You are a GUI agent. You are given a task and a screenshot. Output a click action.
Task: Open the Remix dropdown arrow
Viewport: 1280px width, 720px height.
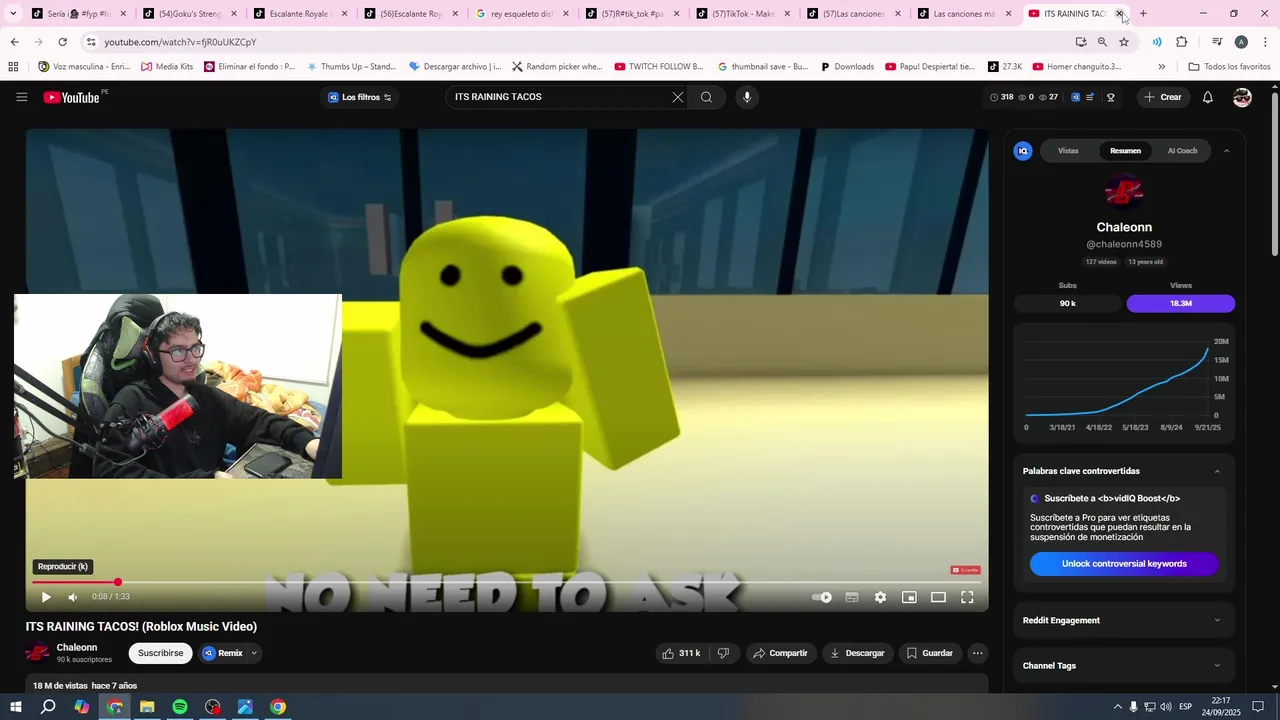254,653
